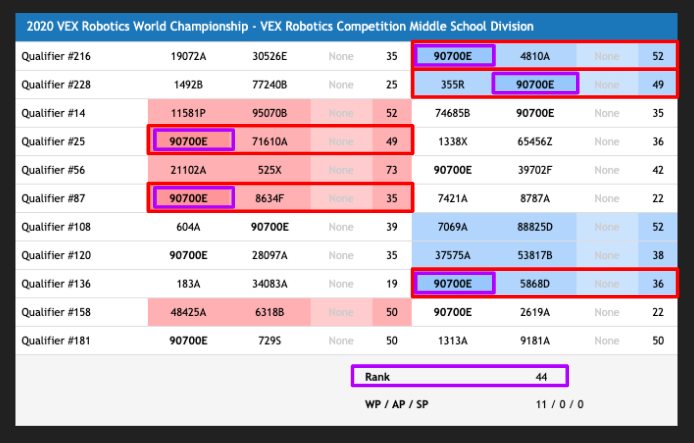Click team 183A

[188, 284]
